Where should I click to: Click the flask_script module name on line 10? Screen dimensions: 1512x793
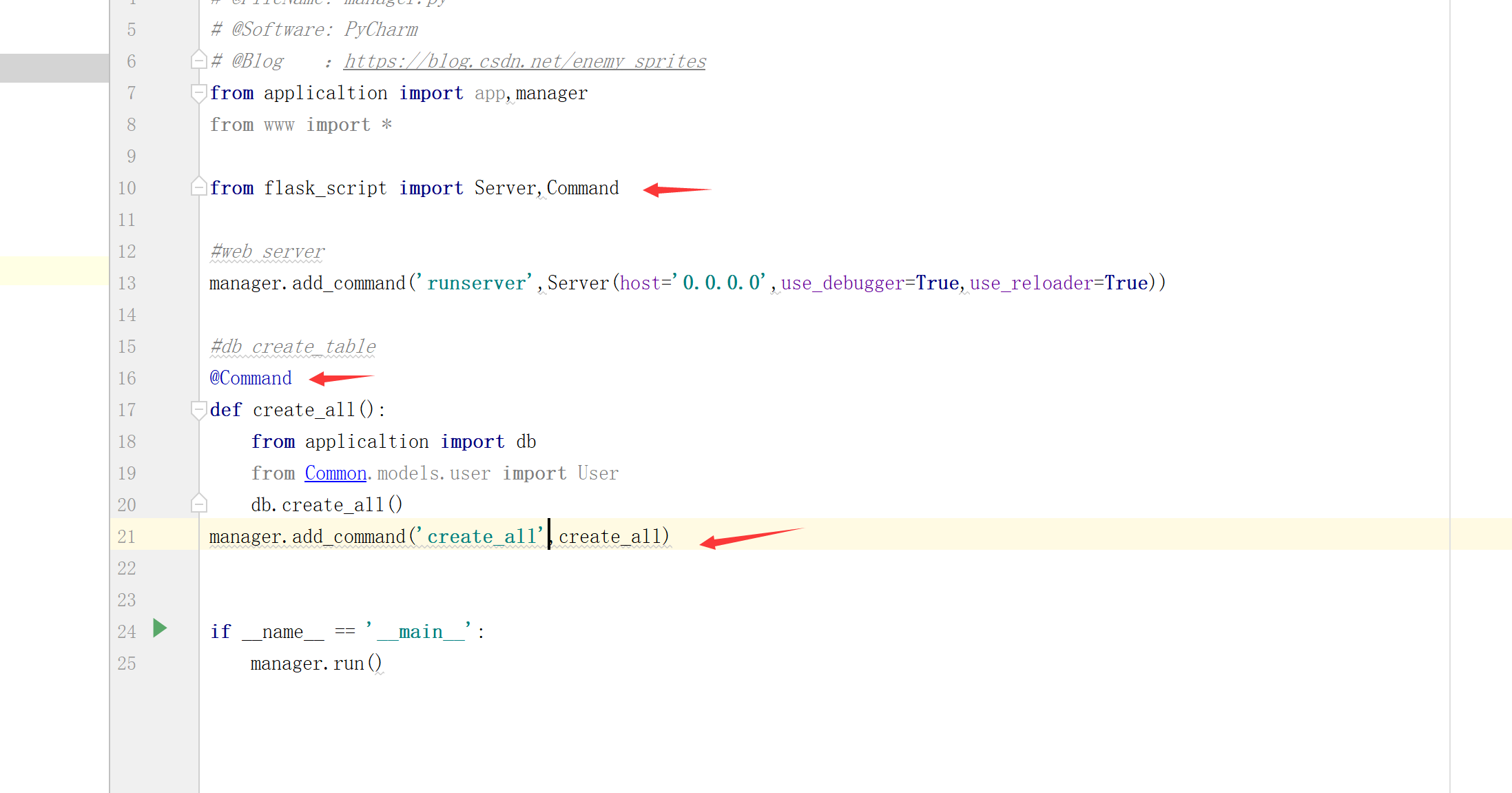324,188
